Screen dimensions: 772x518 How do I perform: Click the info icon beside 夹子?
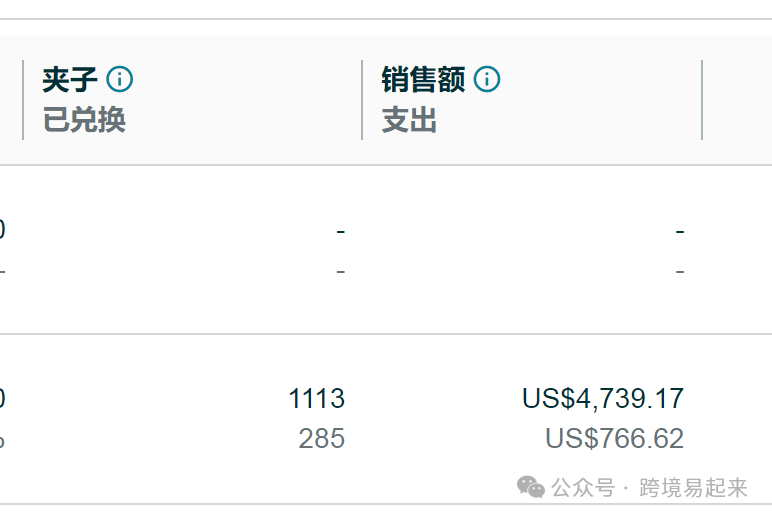120,79
